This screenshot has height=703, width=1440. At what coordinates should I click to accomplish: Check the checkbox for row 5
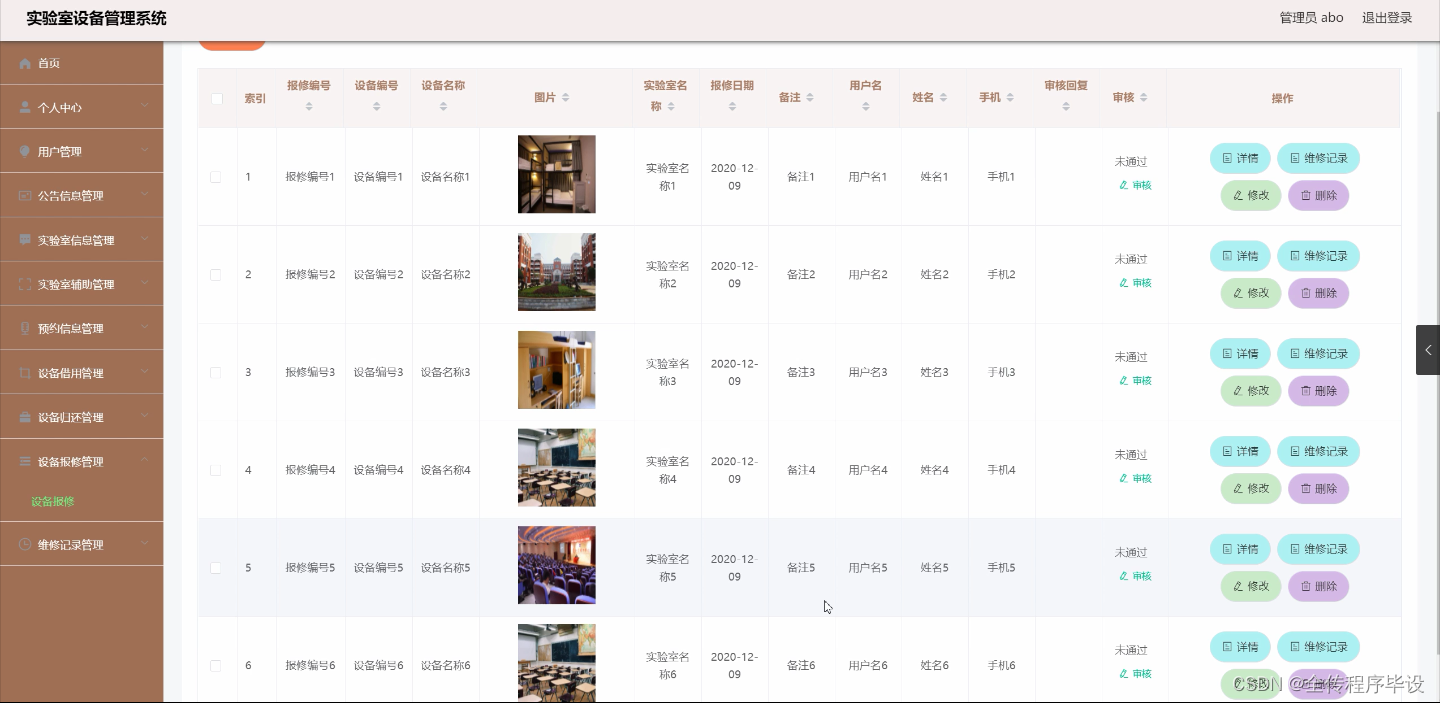tap(216, 567)
